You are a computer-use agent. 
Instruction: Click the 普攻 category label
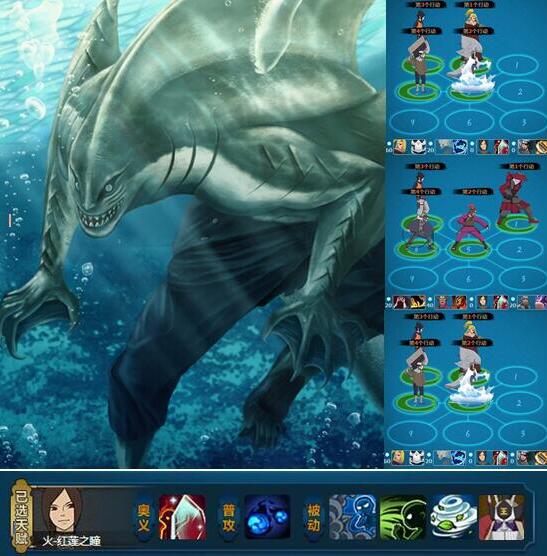(x=229, y=518)
